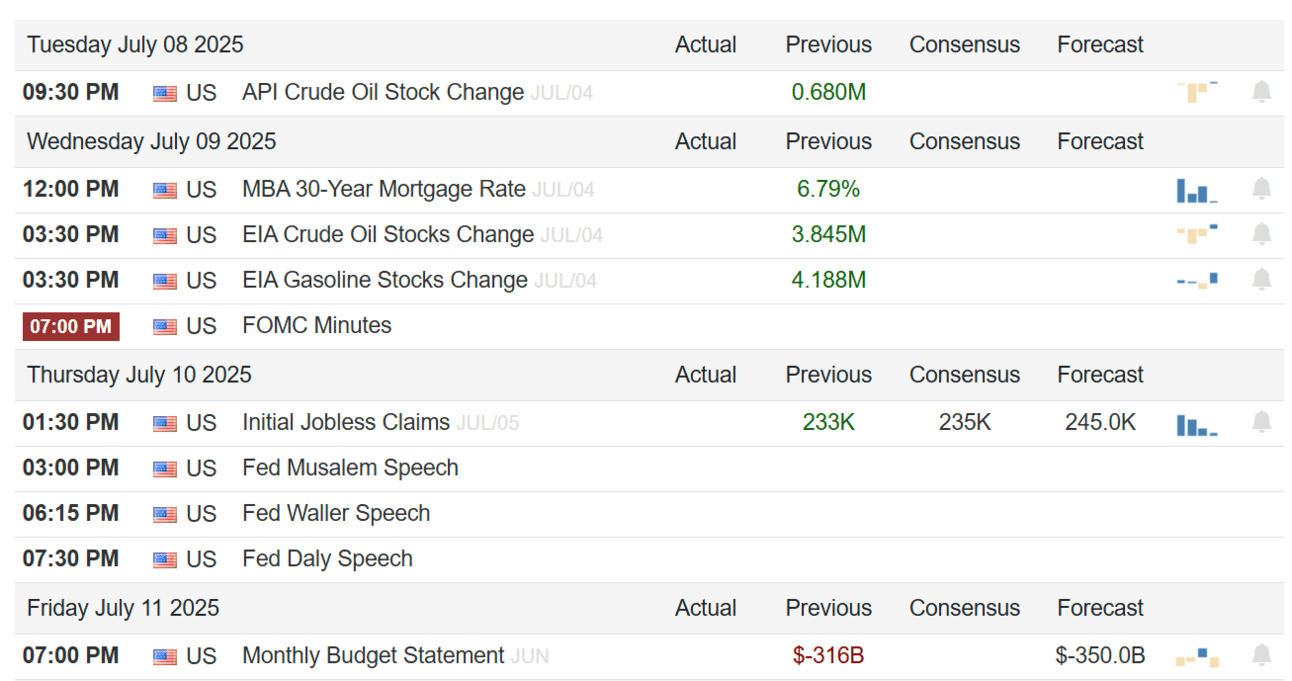Open mini bar chart for MBA Mortgage Rate
The image size is (1292, 681).
(1197, 190)
